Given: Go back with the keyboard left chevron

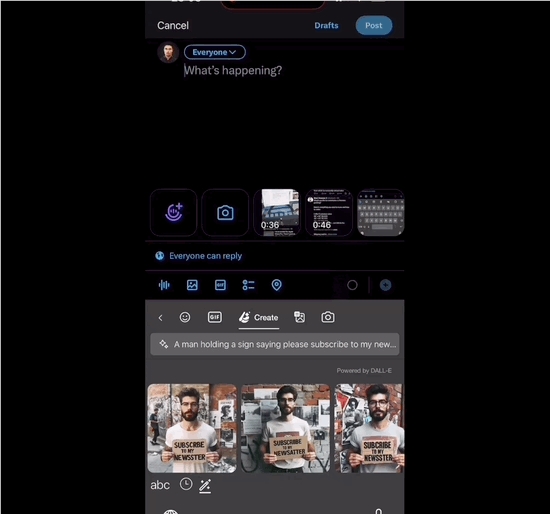Looking at the screenshot, I should point(161,318).
